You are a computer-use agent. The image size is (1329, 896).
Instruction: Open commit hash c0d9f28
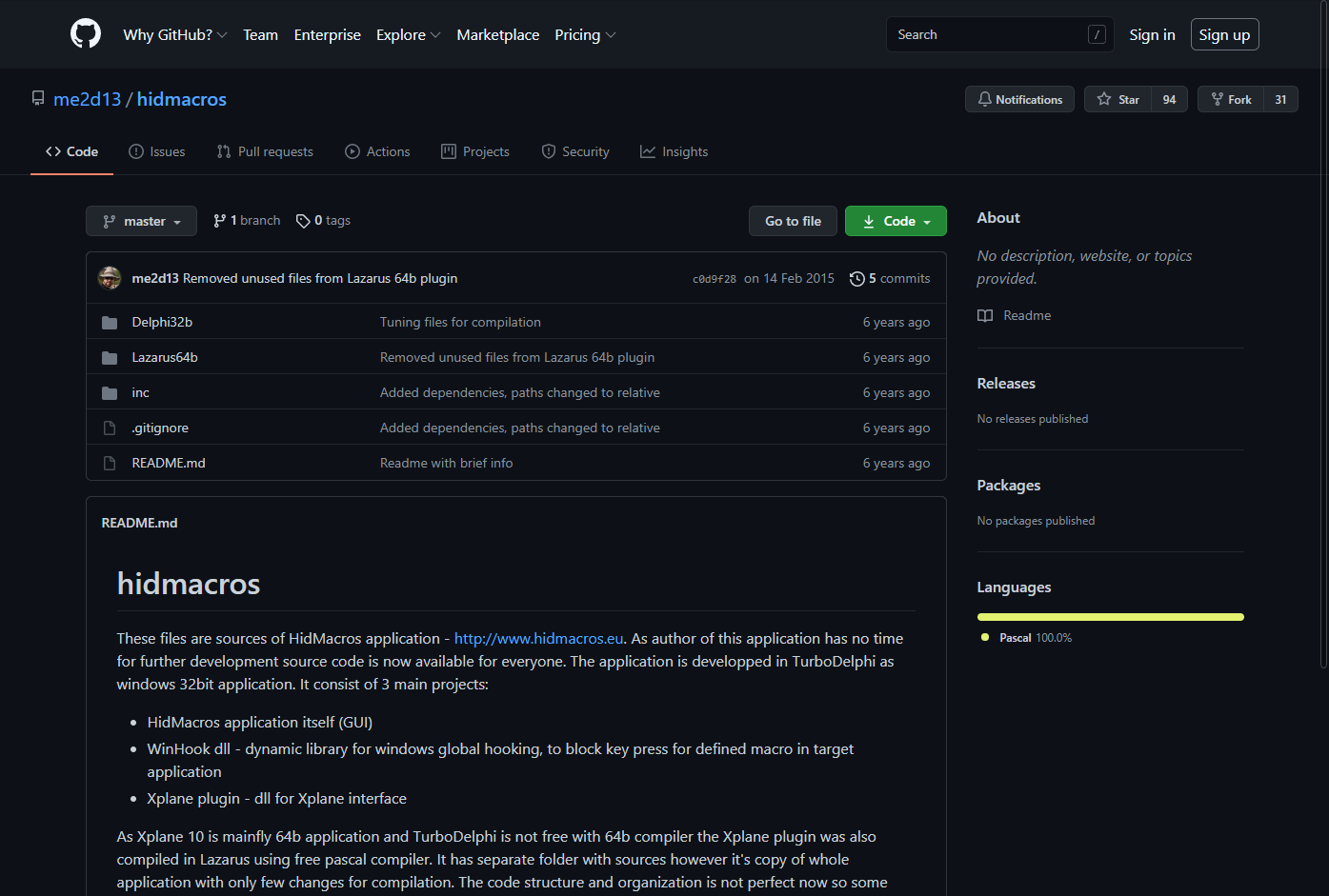(715, 279)
